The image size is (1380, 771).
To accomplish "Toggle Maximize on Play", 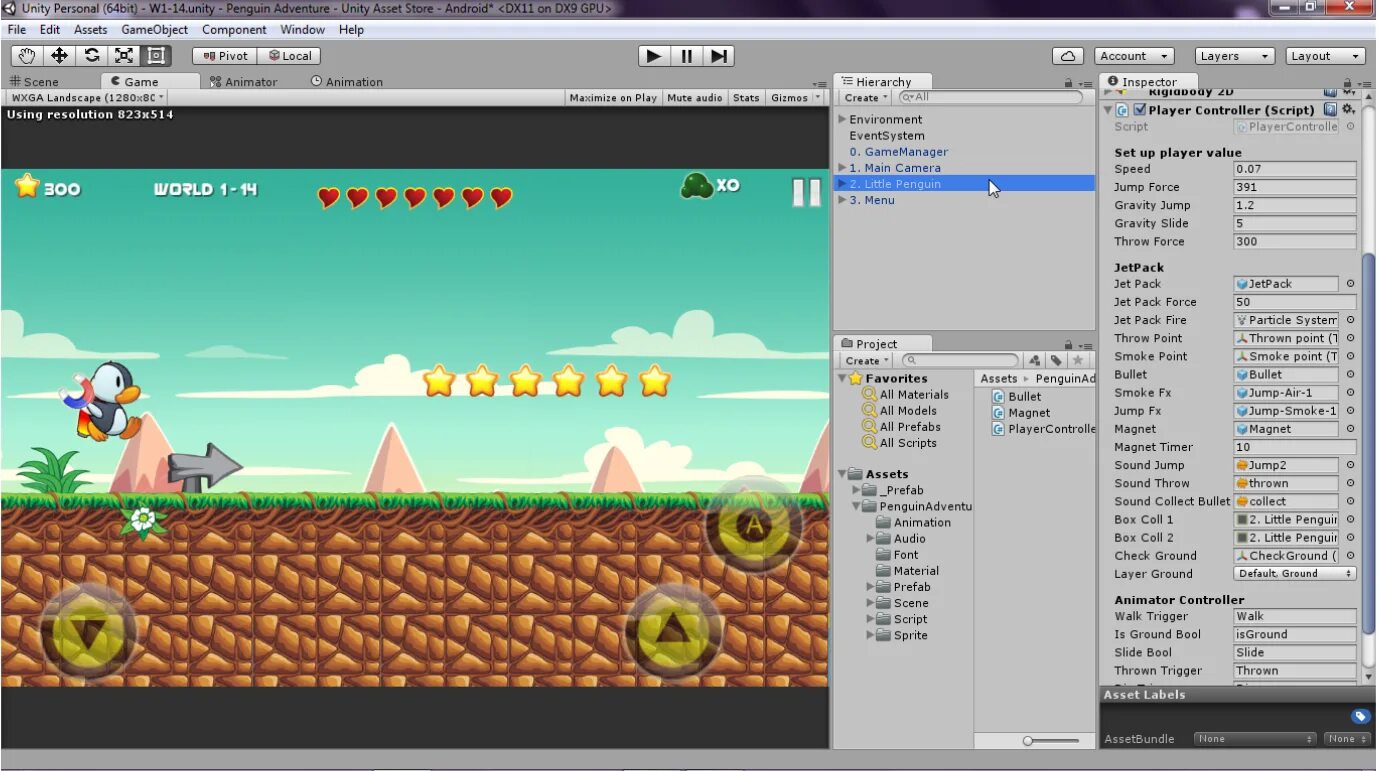I will point(613,98).
